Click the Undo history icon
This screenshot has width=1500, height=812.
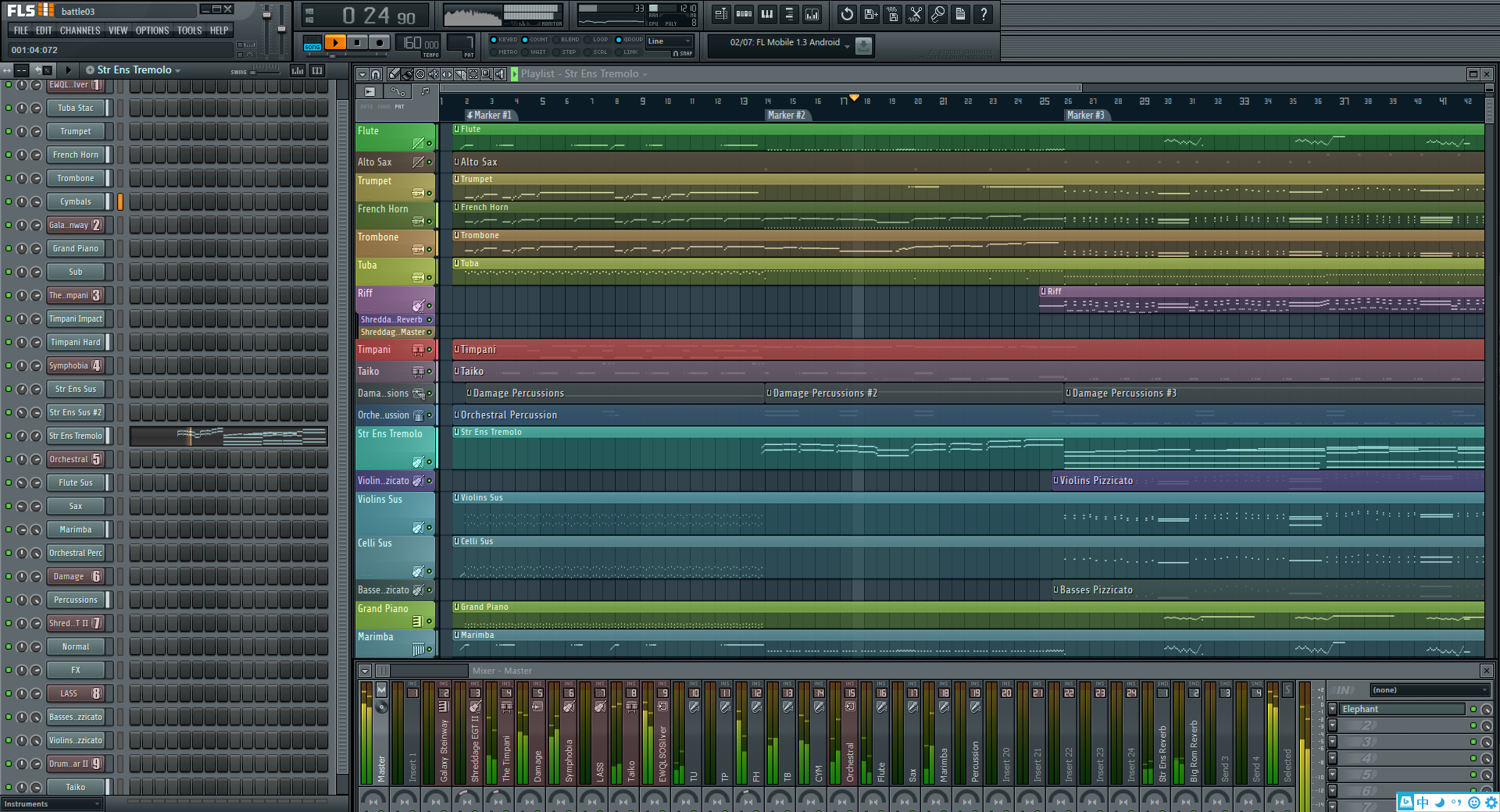pyautogui.click(x=847, y=14)
